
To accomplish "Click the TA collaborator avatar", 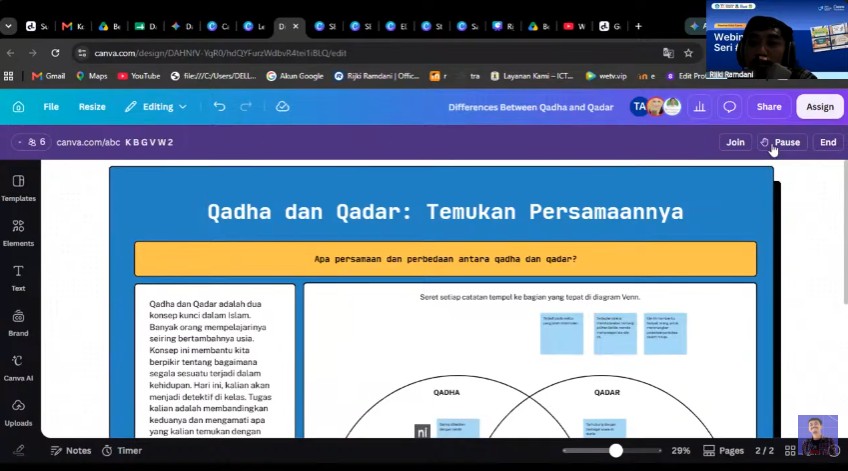I will click(x=639, y=107).
